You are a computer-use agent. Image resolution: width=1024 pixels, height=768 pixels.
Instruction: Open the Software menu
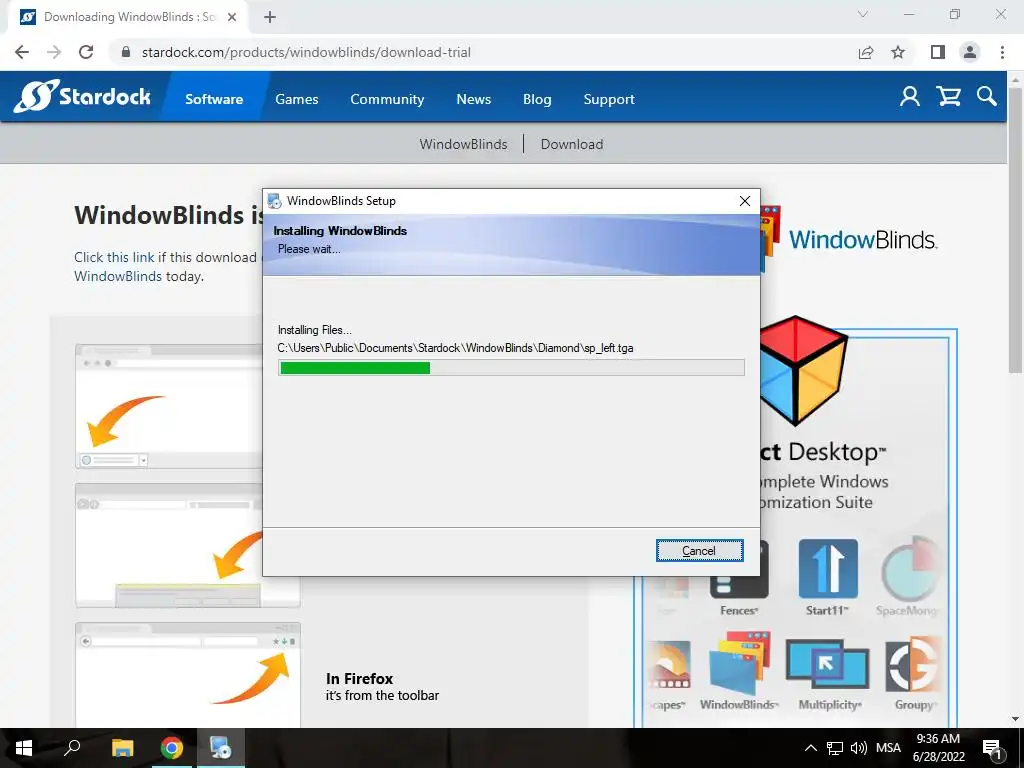coord(214,99)
